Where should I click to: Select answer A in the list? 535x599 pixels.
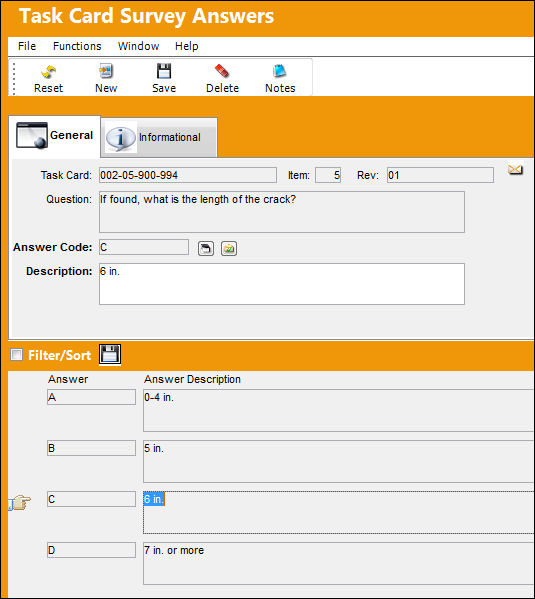click(91, 397)
